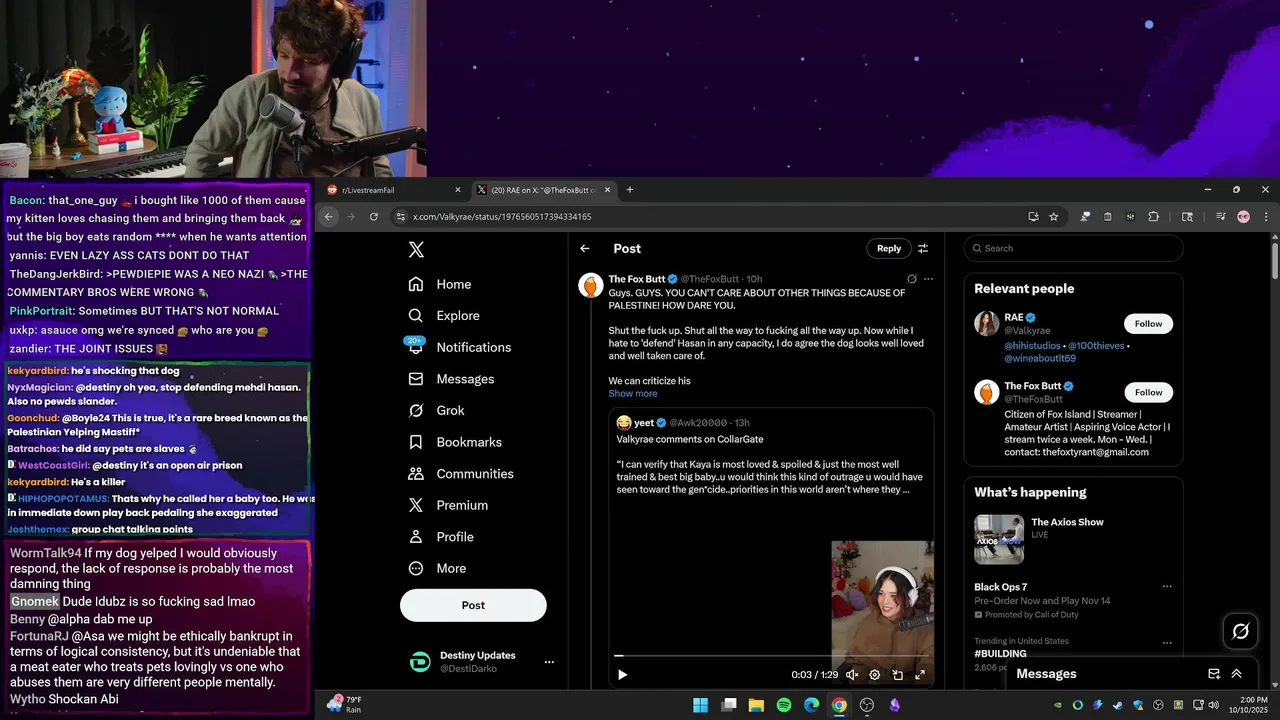Go back with the Post arrow
Screen dimensions: 1280x720
tap(585, 249)
